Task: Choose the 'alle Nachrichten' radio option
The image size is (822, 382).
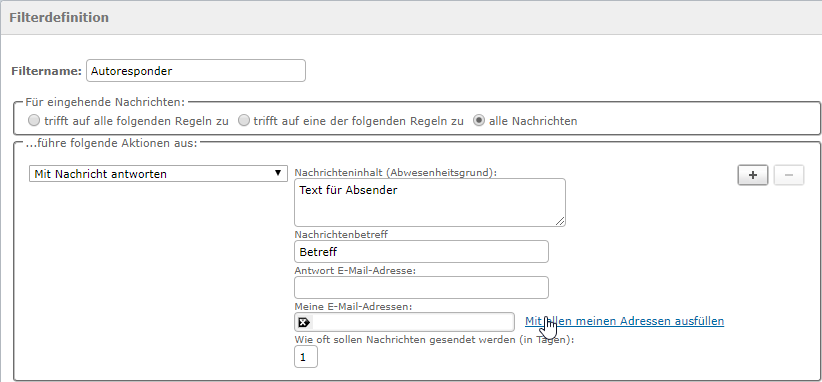Action: click(479, 121)
